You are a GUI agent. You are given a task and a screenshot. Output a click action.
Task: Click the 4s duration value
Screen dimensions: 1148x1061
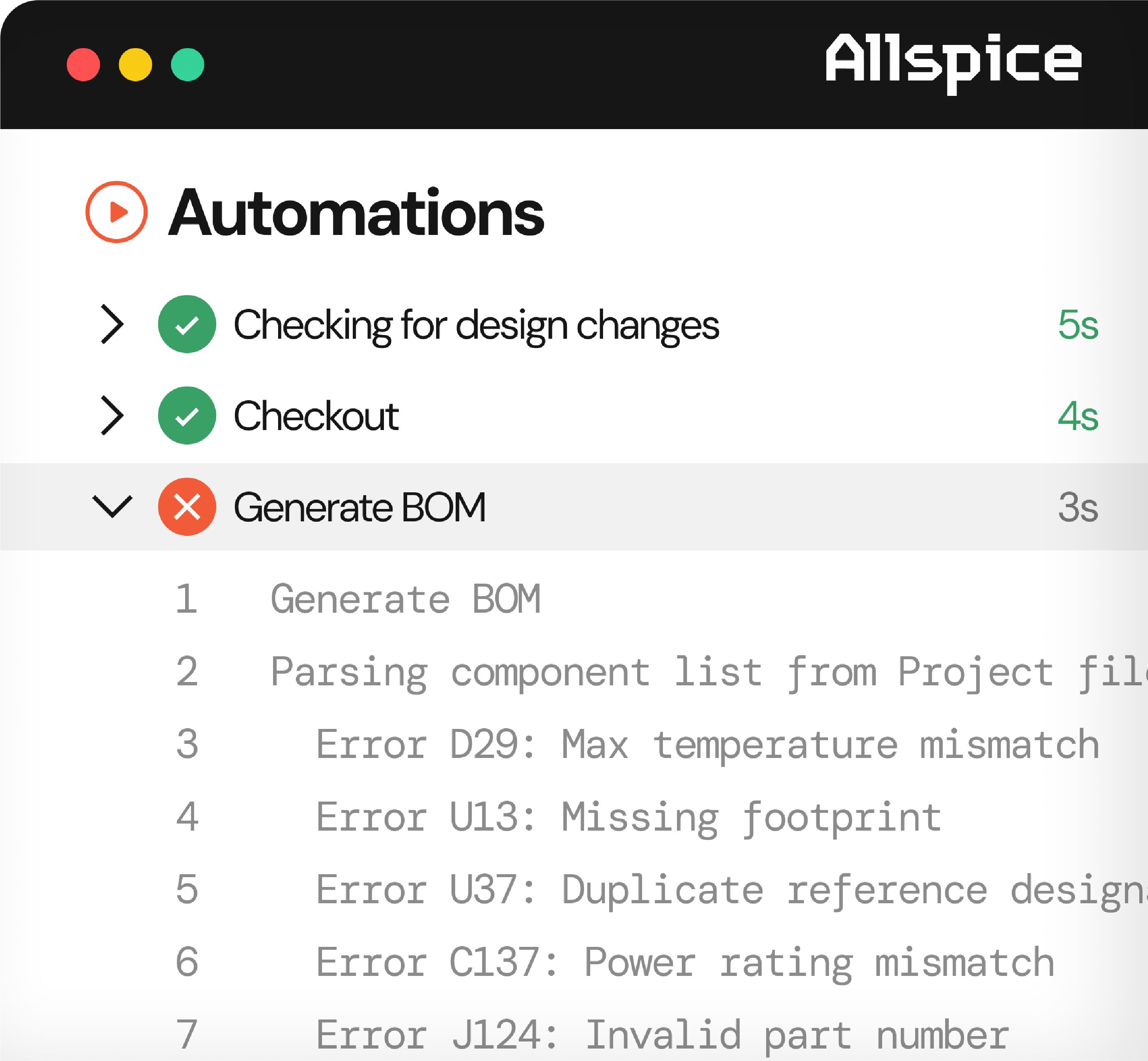(1079, 416)
